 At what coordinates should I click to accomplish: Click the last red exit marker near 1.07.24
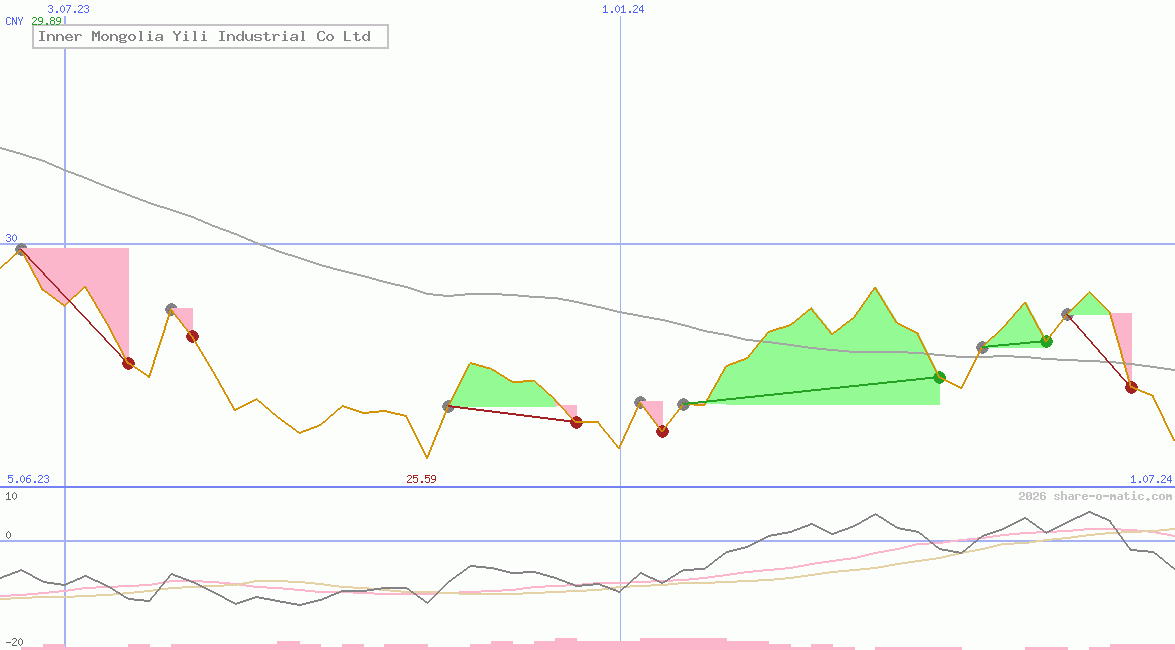1132,387
